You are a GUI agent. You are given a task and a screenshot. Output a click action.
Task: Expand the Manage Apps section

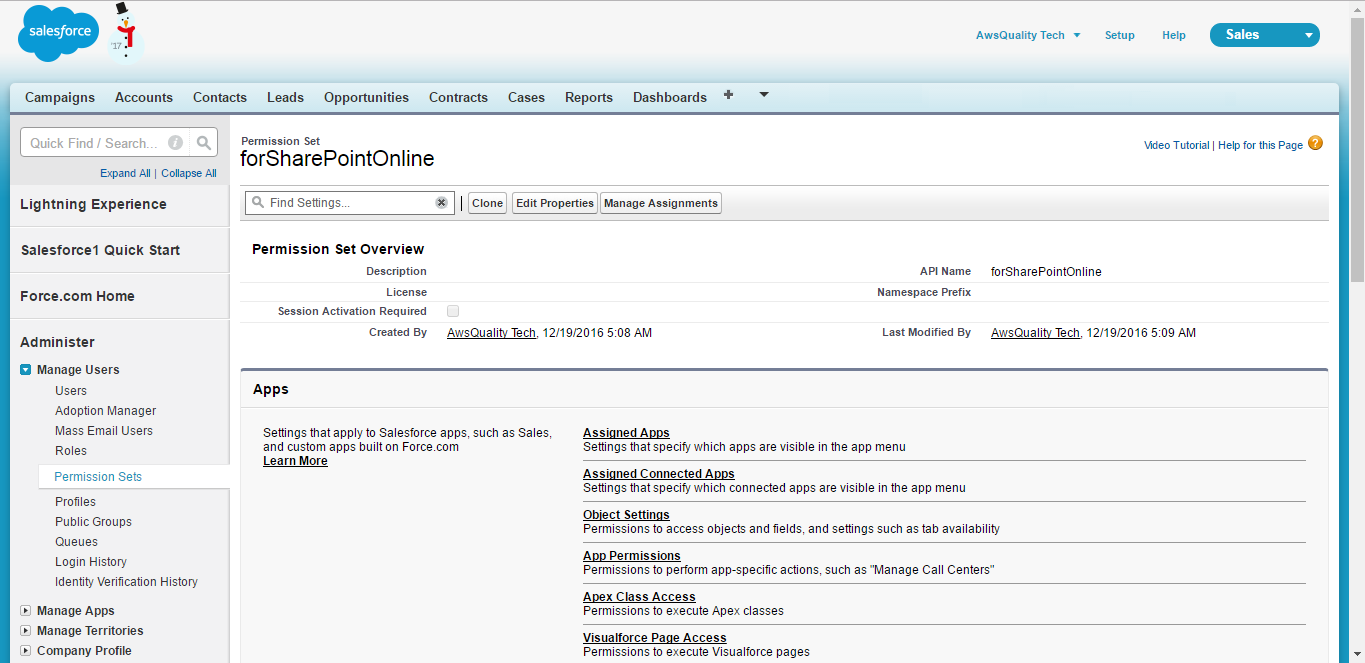pyautogui.click(x=26, y=611)
